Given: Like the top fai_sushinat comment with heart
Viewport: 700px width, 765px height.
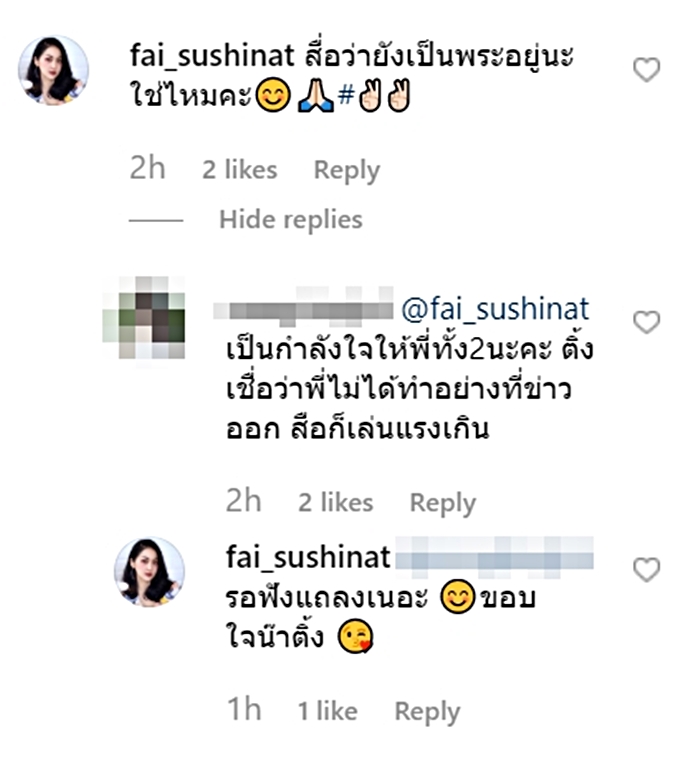Looking at the screenshot, I should (647, 70).
